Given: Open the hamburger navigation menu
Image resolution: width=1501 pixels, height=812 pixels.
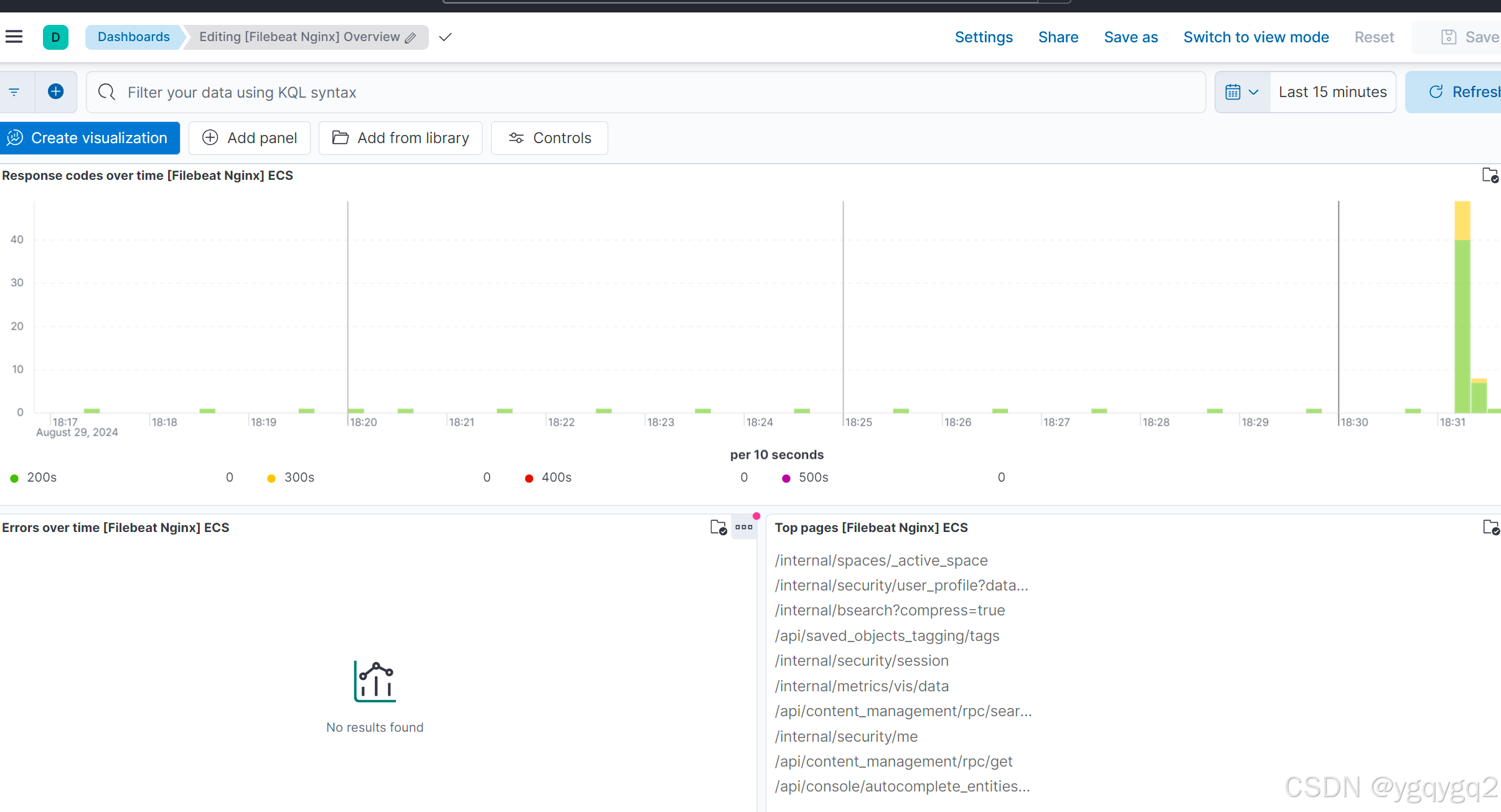Looking at the screenshot, I should pyautogui.click(x=14, y=37).
